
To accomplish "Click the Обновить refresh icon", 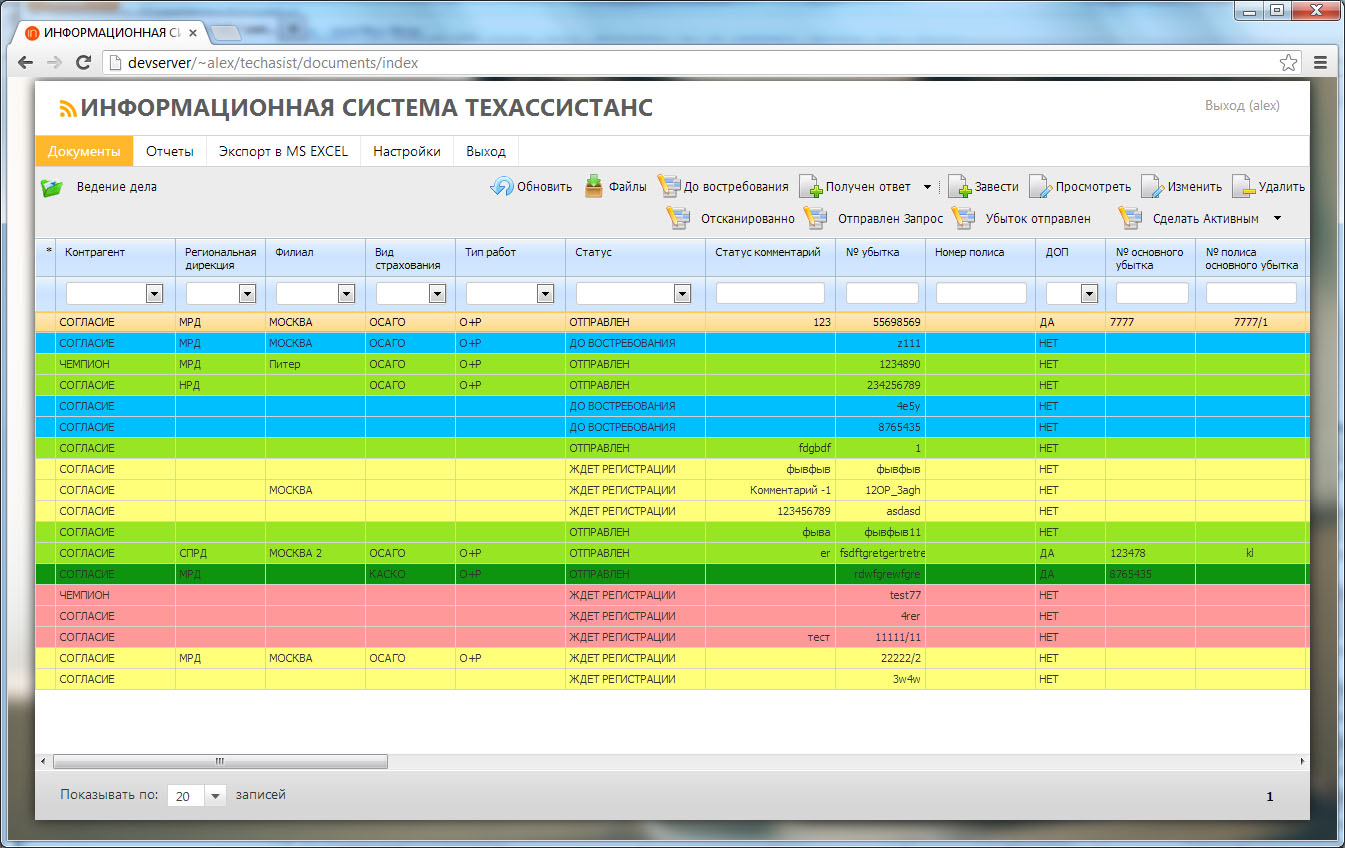I will pyautogui.click(x=501, y=187).
